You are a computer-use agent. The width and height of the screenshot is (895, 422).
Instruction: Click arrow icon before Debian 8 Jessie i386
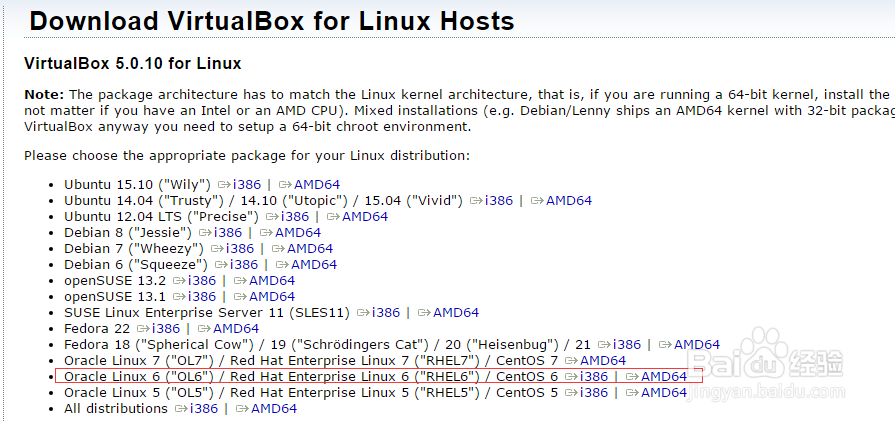[x=204, y=233]
